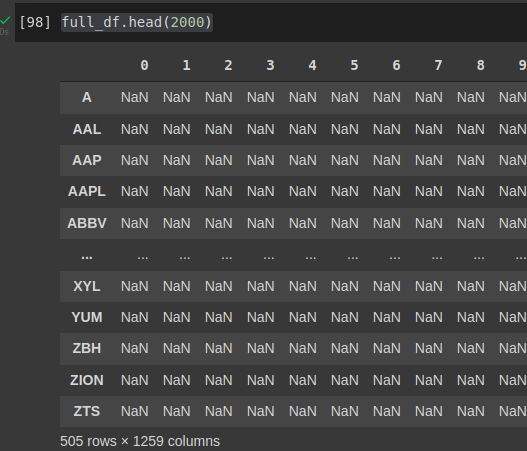Click NaN cell in row AAPL, column 1
Screen dimensions: 527x451
tap(177, 192)
